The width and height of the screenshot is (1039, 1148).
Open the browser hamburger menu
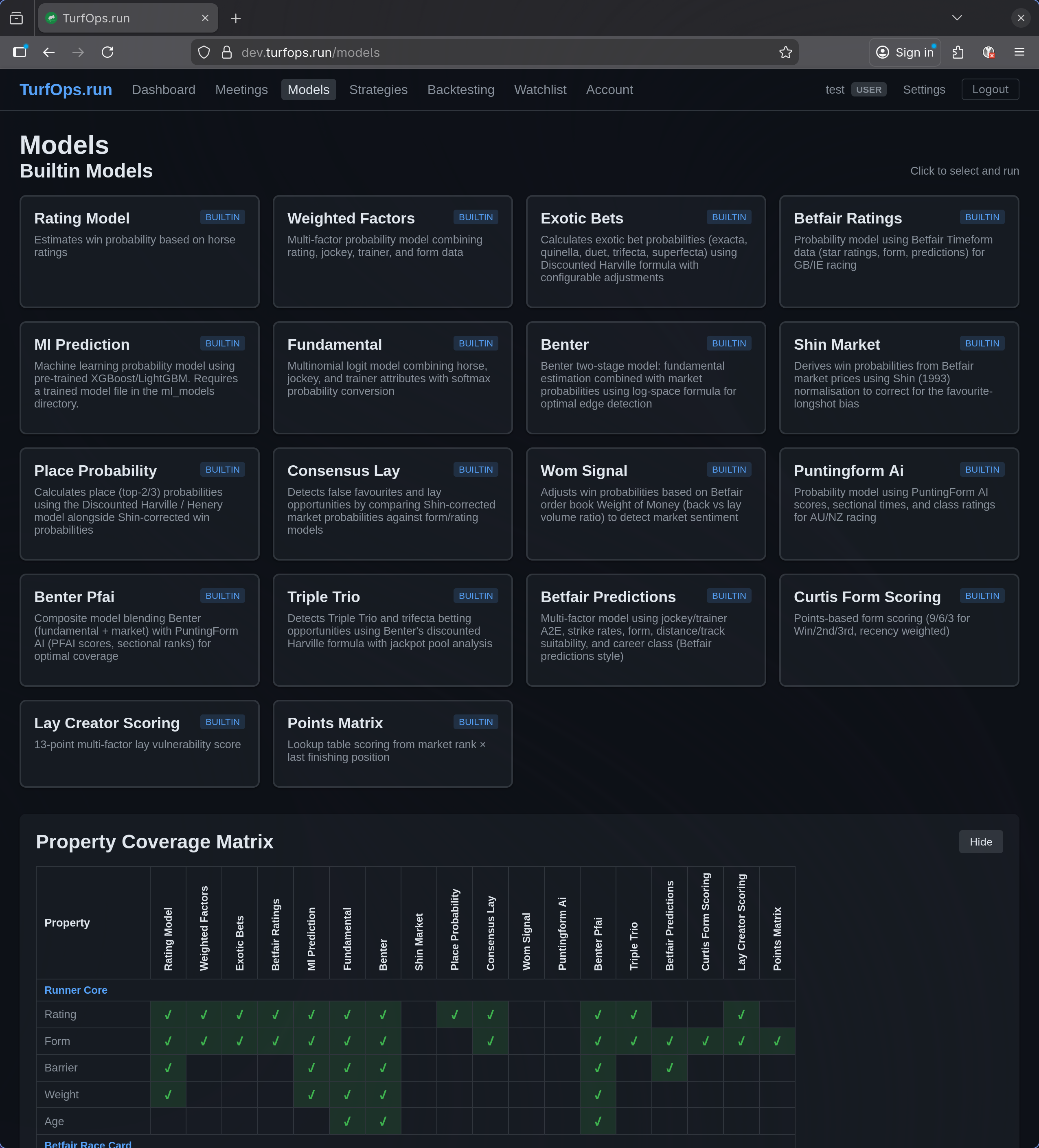tap(1019, 52)
